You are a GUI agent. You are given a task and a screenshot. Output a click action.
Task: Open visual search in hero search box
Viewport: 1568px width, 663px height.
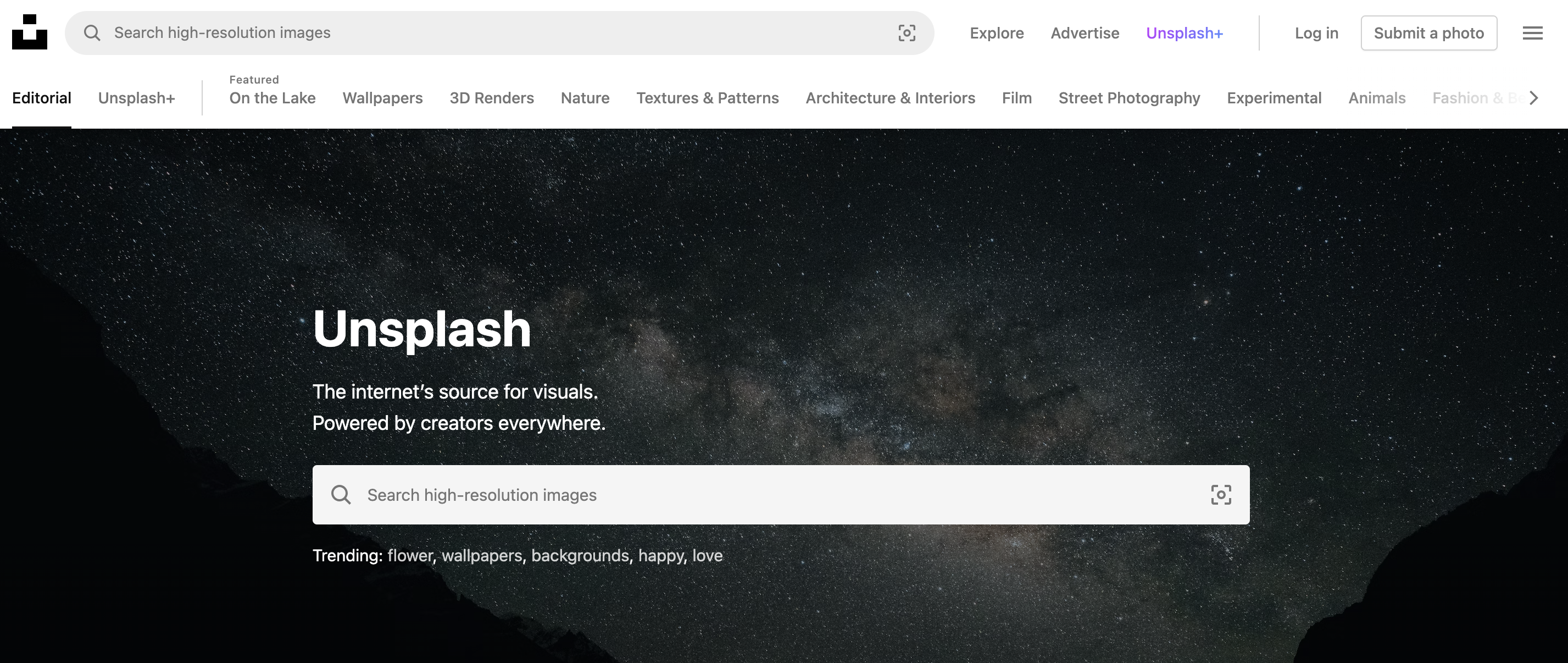[x=1220, y=495]
